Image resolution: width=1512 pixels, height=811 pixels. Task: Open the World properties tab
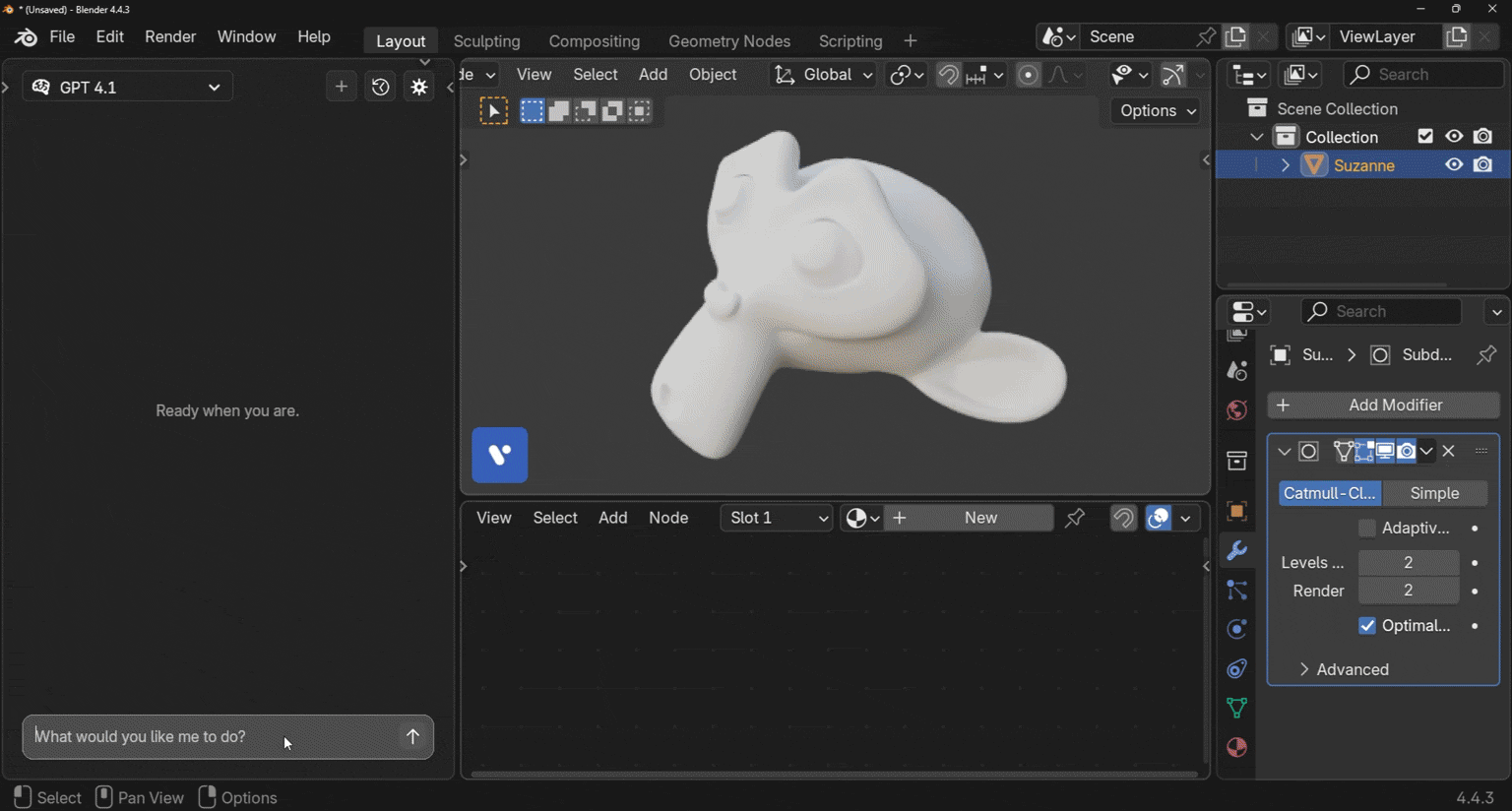click(x=1237, y=410)
